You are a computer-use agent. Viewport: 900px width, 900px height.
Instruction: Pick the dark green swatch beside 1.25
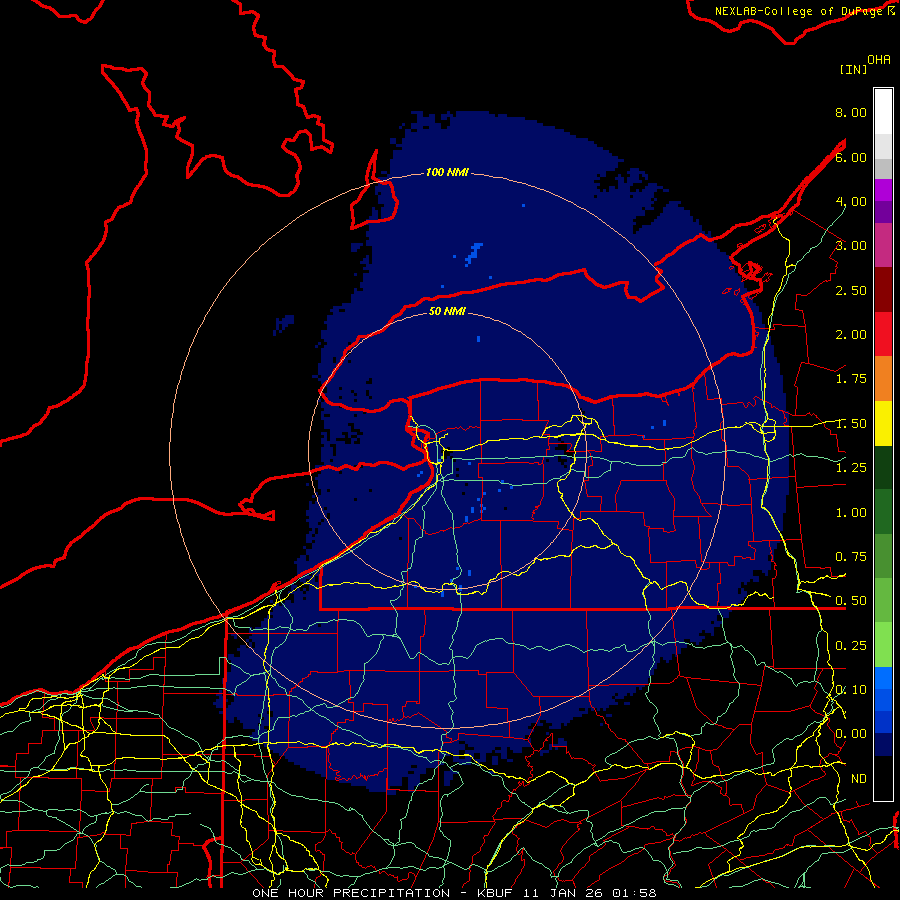[x=883, y=467]
